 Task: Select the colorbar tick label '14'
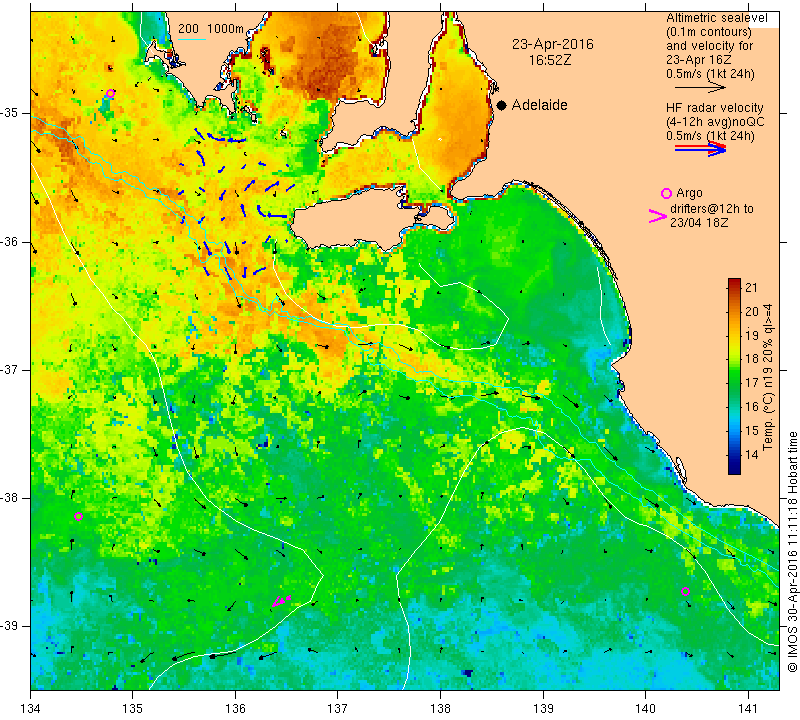point(752,454)
